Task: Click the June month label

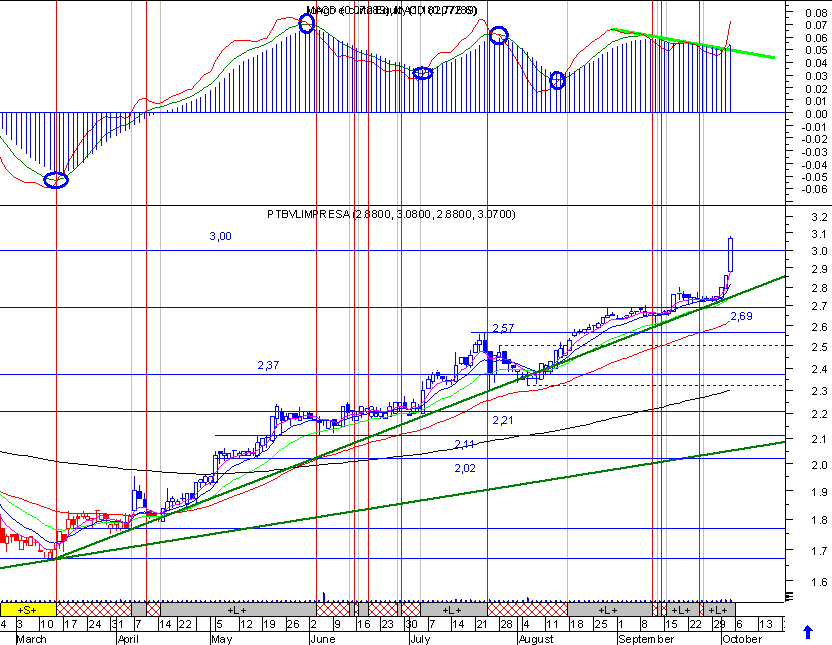Action: click(x=322, y=639)
